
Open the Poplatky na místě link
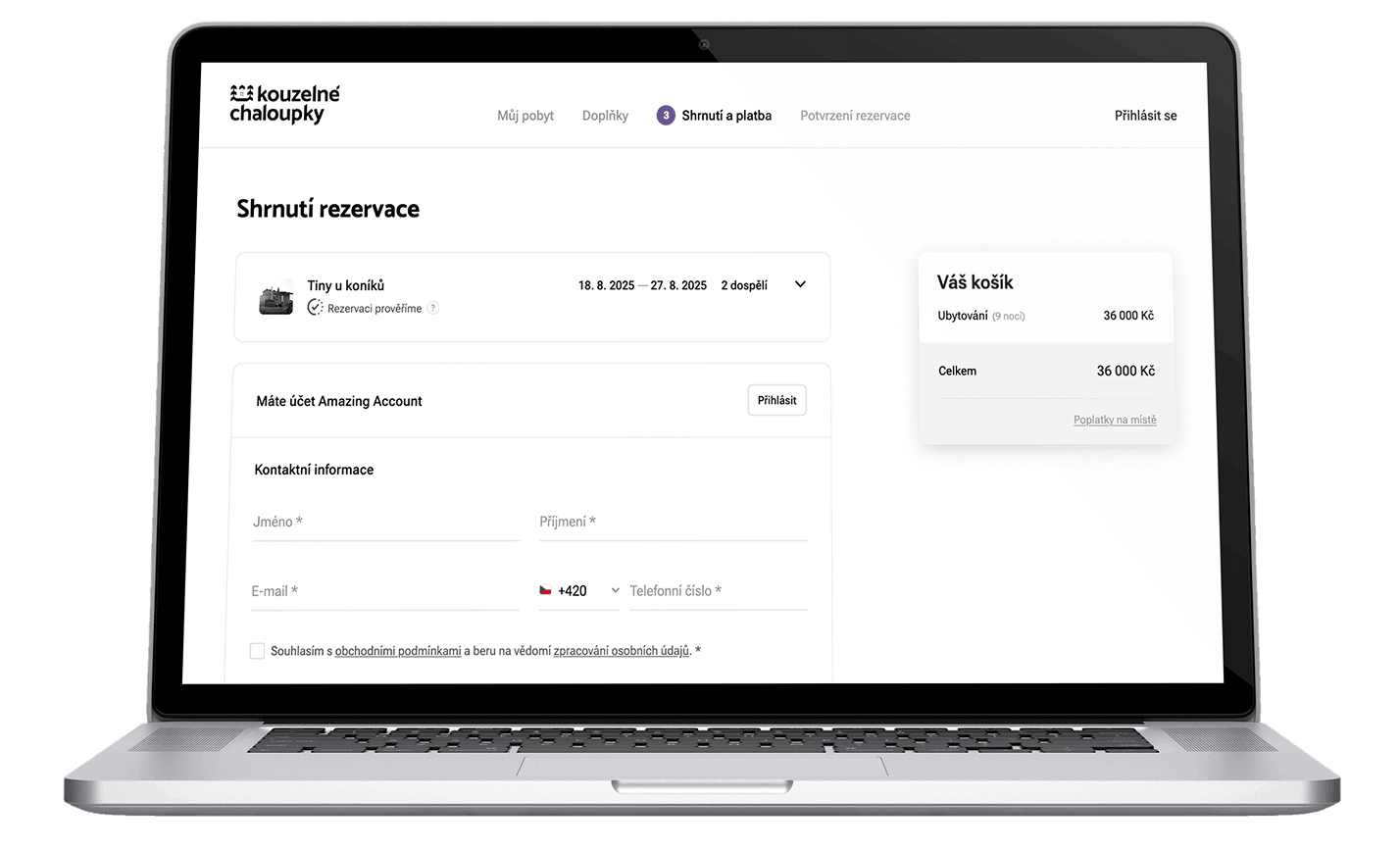1115,421
